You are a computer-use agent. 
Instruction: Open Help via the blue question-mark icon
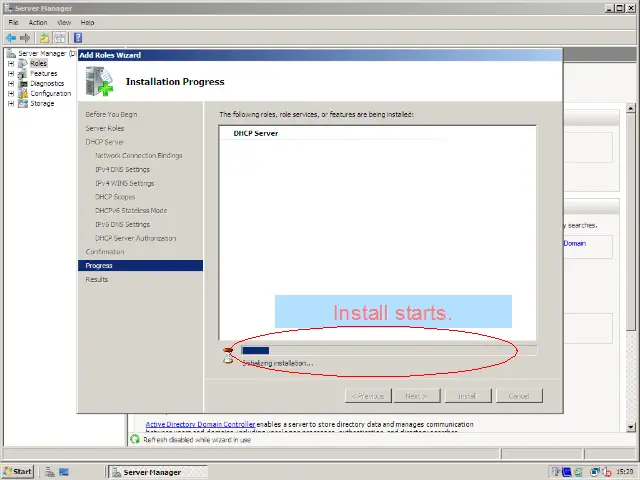tap(78, 38)
